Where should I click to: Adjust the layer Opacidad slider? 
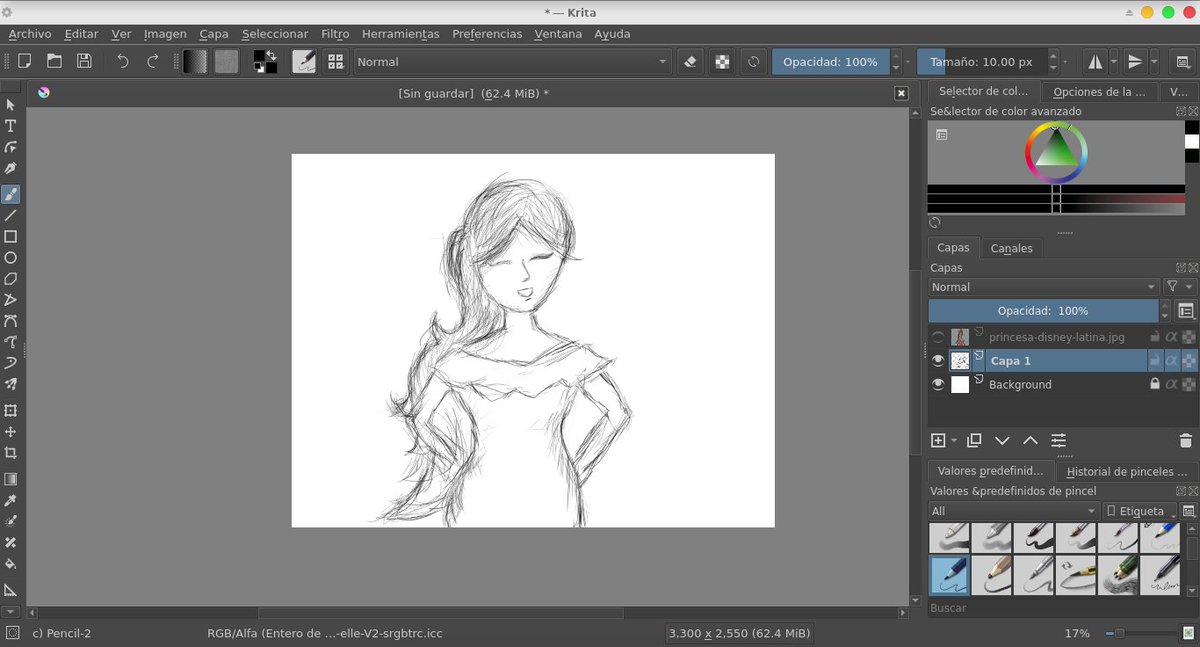(x=1043, y=311)
